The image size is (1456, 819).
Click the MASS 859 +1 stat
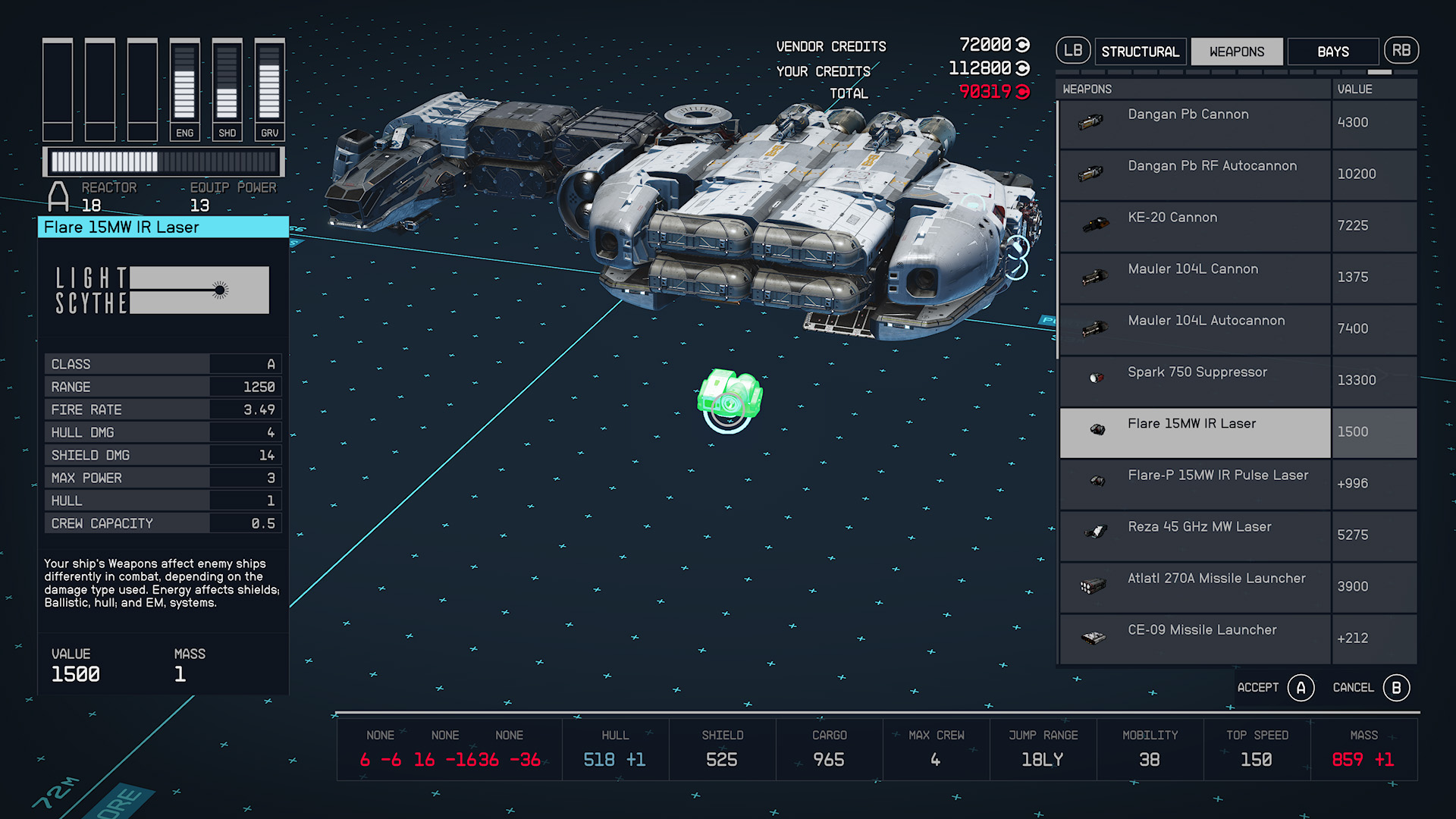click(x=1363, y=749)
